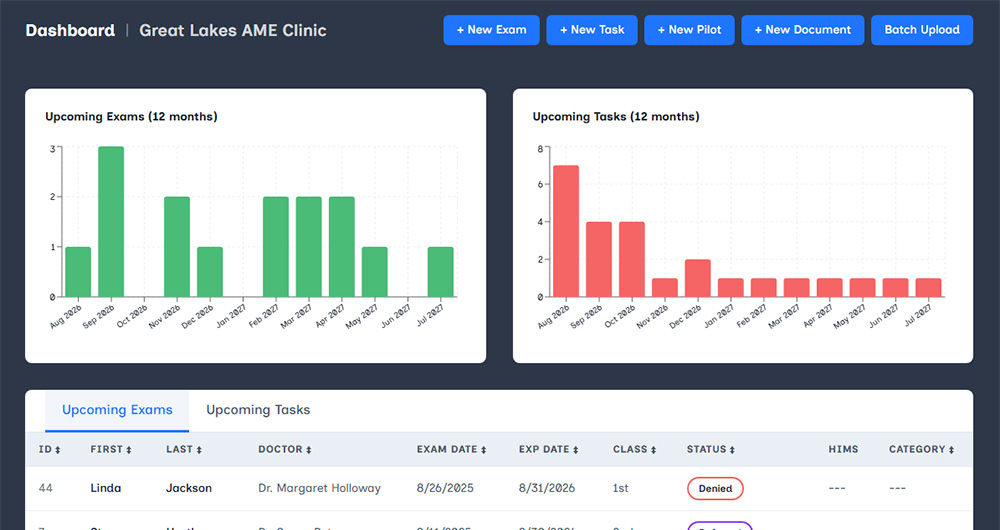Go to the Dashboard title link
The height and width of the screenshot is (530, 1000).
70,30
